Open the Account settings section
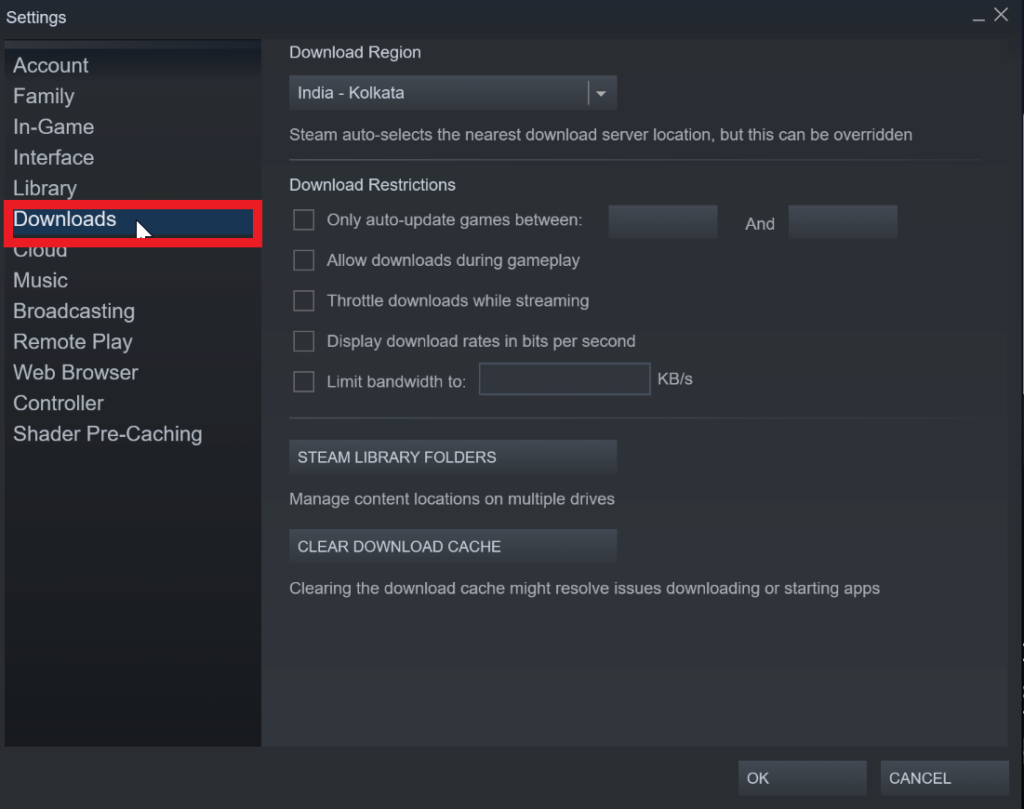Viewport: 1024px width, 809px height. pos(50,65)
